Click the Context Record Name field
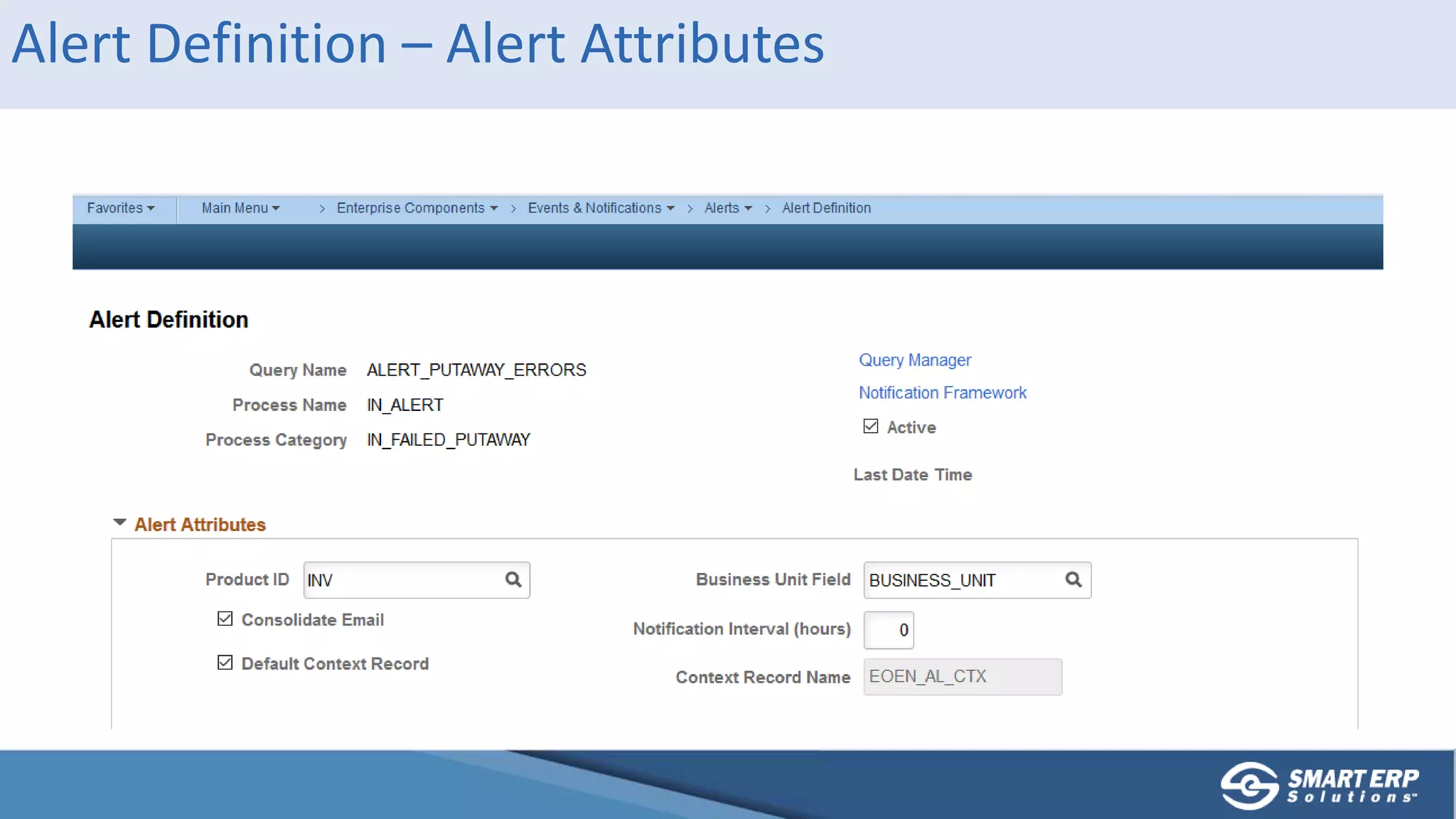 tap(963, 677)
